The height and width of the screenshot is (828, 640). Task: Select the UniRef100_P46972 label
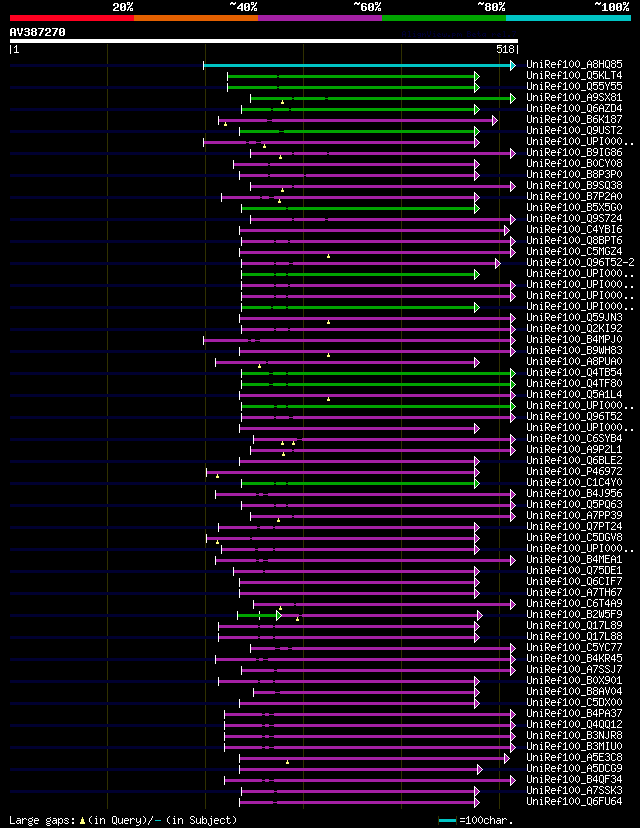pyautogui.click(x=575, y=472)
